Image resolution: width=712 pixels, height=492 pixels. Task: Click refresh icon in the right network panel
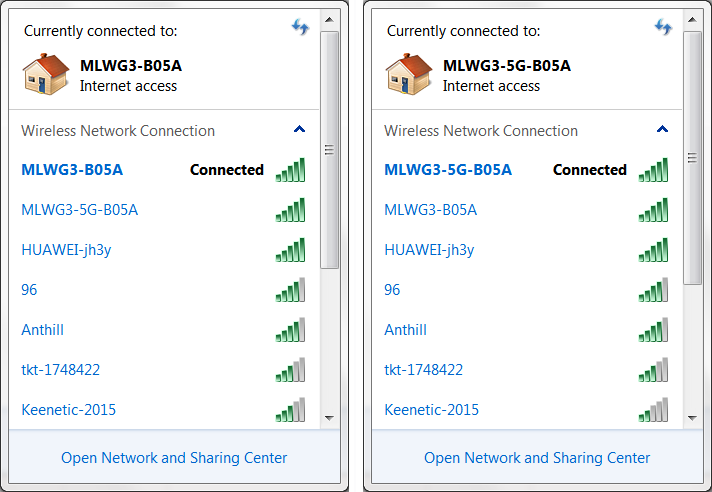click(x=663, y=27)
